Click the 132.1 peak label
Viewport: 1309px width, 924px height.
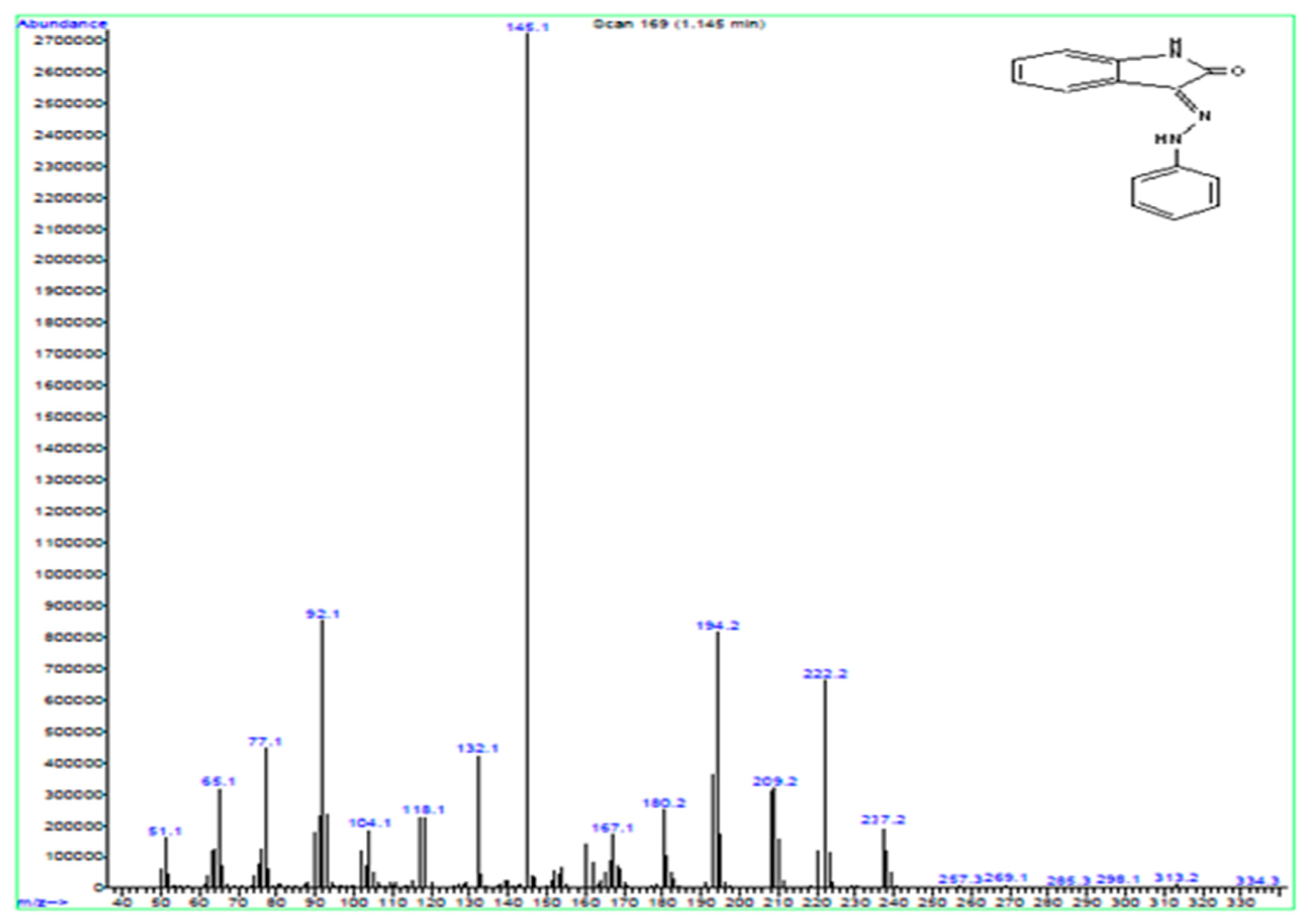(x=478, y=748)
